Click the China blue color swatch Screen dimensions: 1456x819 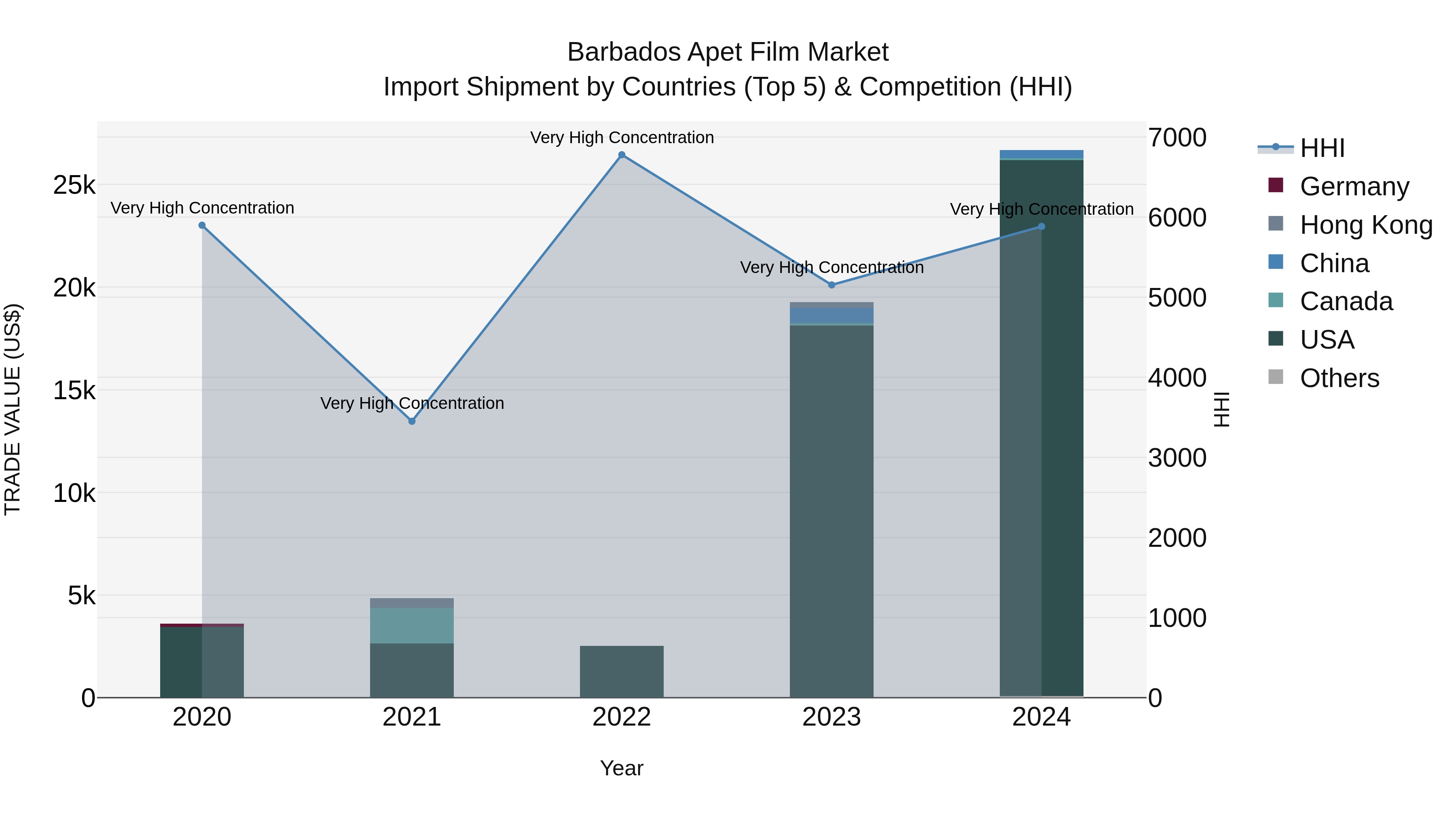click(x=1276, y=262)
